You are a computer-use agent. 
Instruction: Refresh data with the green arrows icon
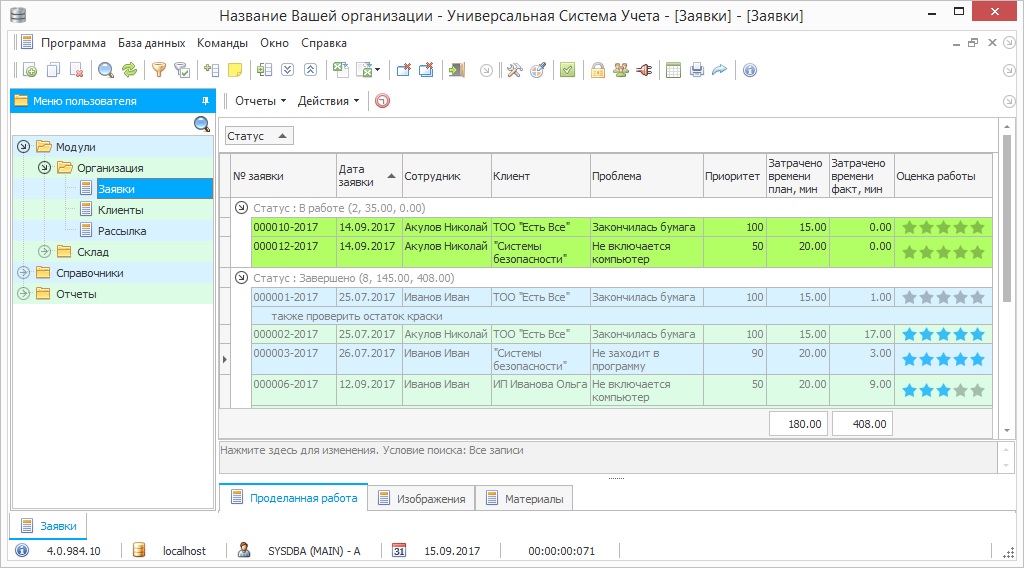point(130,71)
